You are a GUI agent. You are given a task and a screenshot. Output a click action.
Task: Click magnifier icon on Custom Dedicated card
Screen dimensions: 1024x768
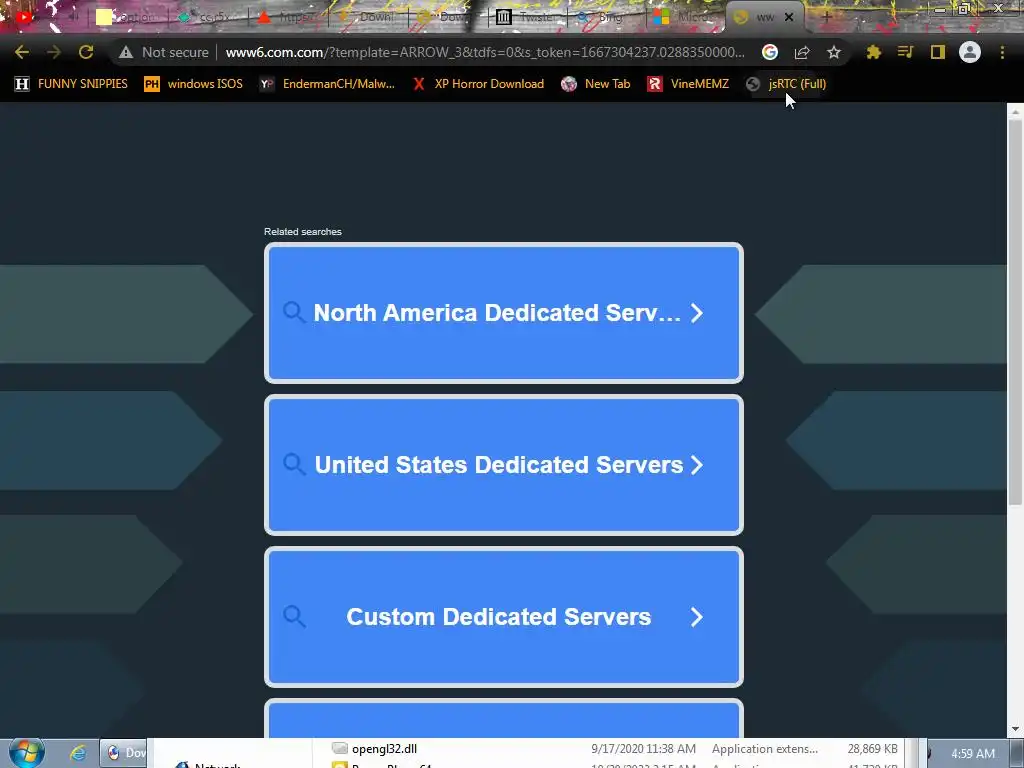click(x=294, y=616)
